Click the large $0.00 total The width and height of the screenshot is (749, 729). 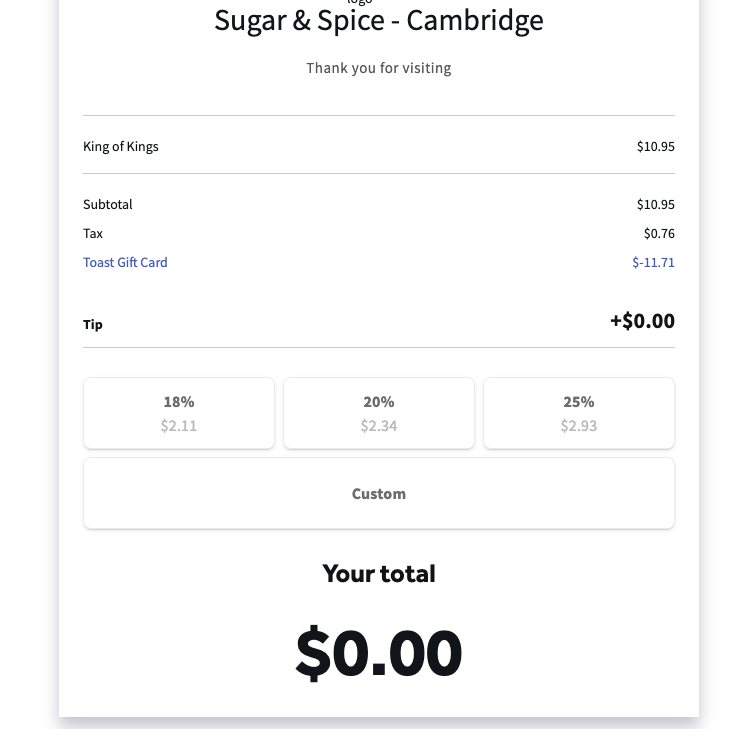379,652
